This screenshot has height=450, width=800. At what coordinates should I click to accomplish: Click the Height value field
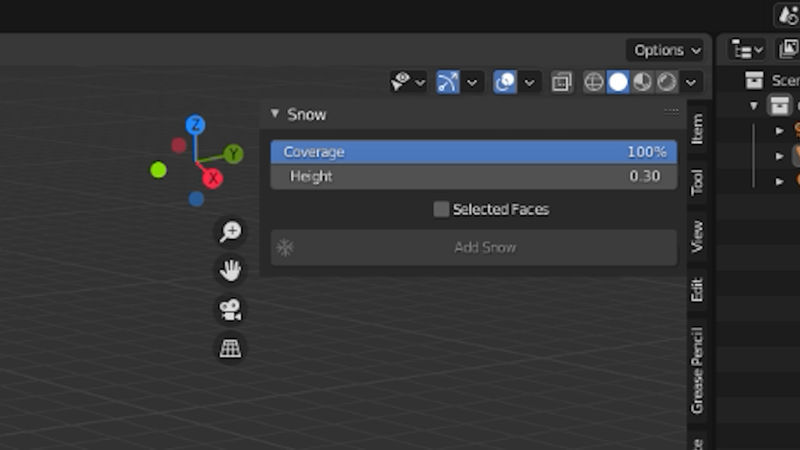(473, 177)
